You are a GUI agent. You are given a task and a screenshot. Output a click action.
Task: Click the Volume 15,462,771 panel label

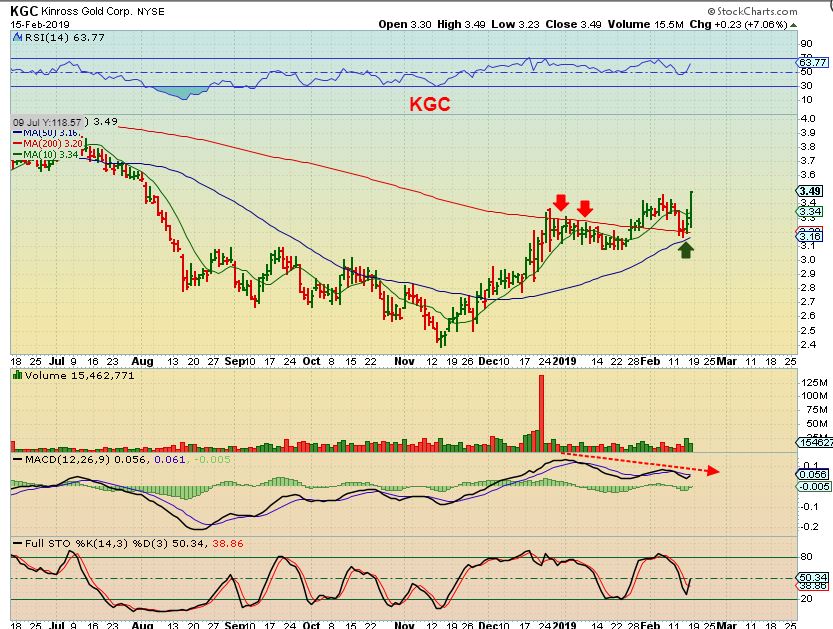pyautogui.click(x=80, y=375)
